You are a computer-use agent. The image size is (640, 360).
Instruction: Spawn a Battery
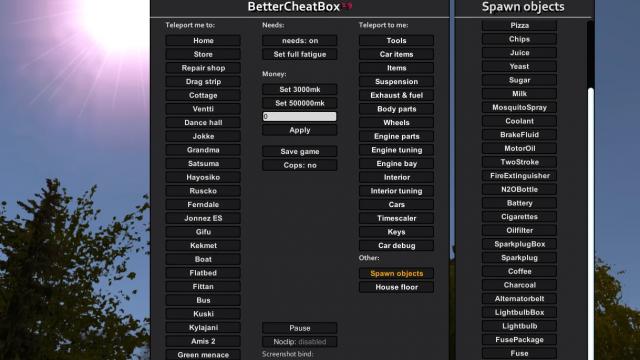519,203
